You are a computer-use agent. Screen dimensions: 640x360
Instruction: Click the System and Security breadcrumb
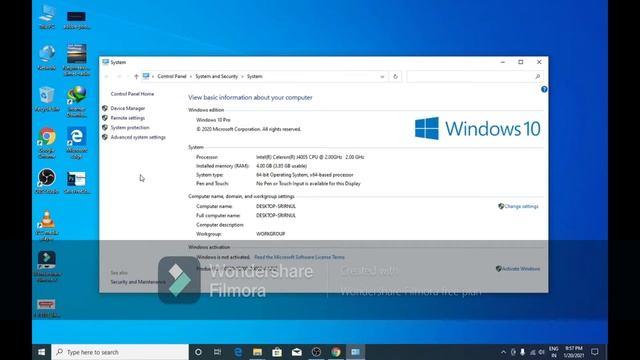click(216, 76)
